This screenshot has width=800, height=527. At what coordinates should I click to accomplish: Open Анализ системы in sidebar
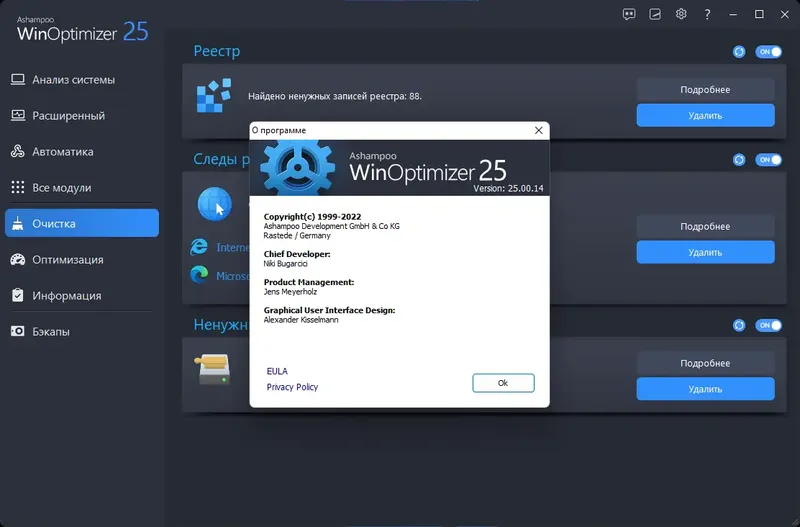point(82,80)
